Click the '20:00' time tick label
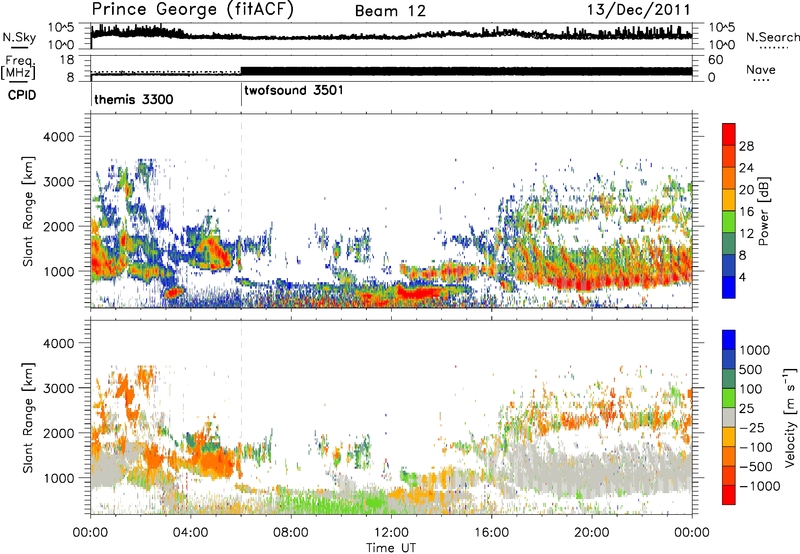 pyautogui.click(x=591, y=533)
